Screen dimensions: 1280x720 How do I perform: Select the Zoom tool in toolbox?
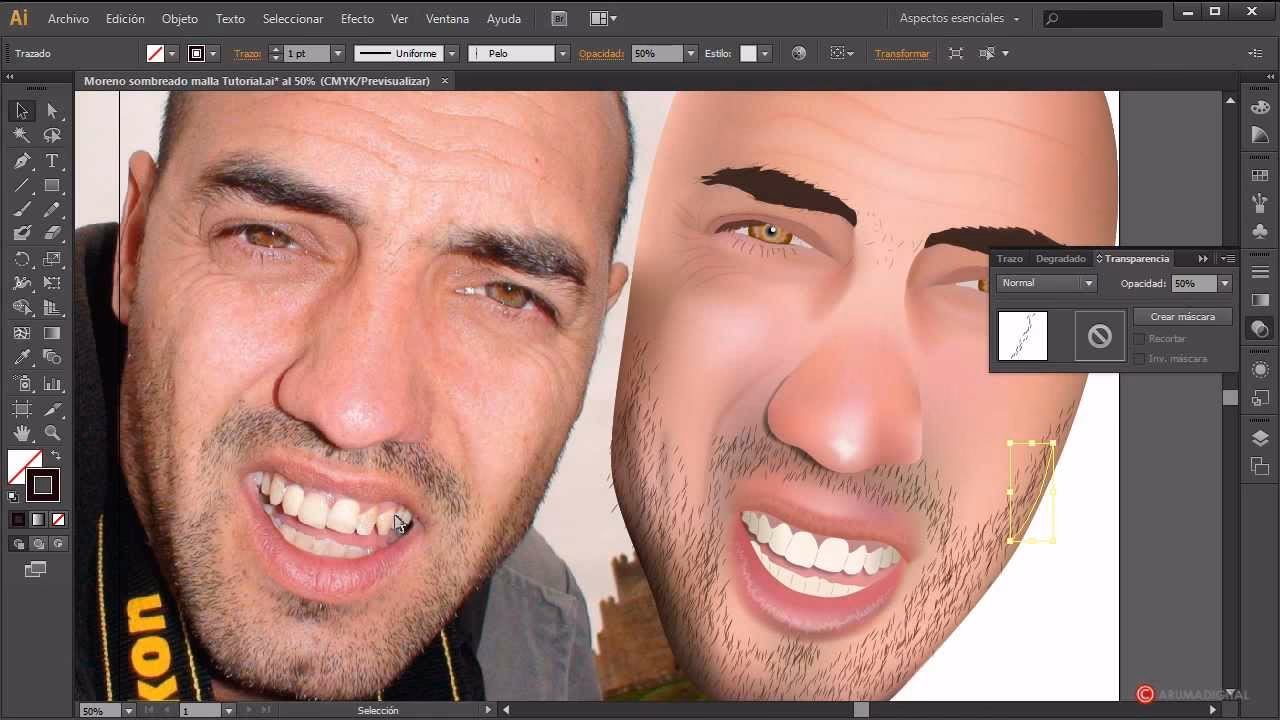[x=52, y=433]
